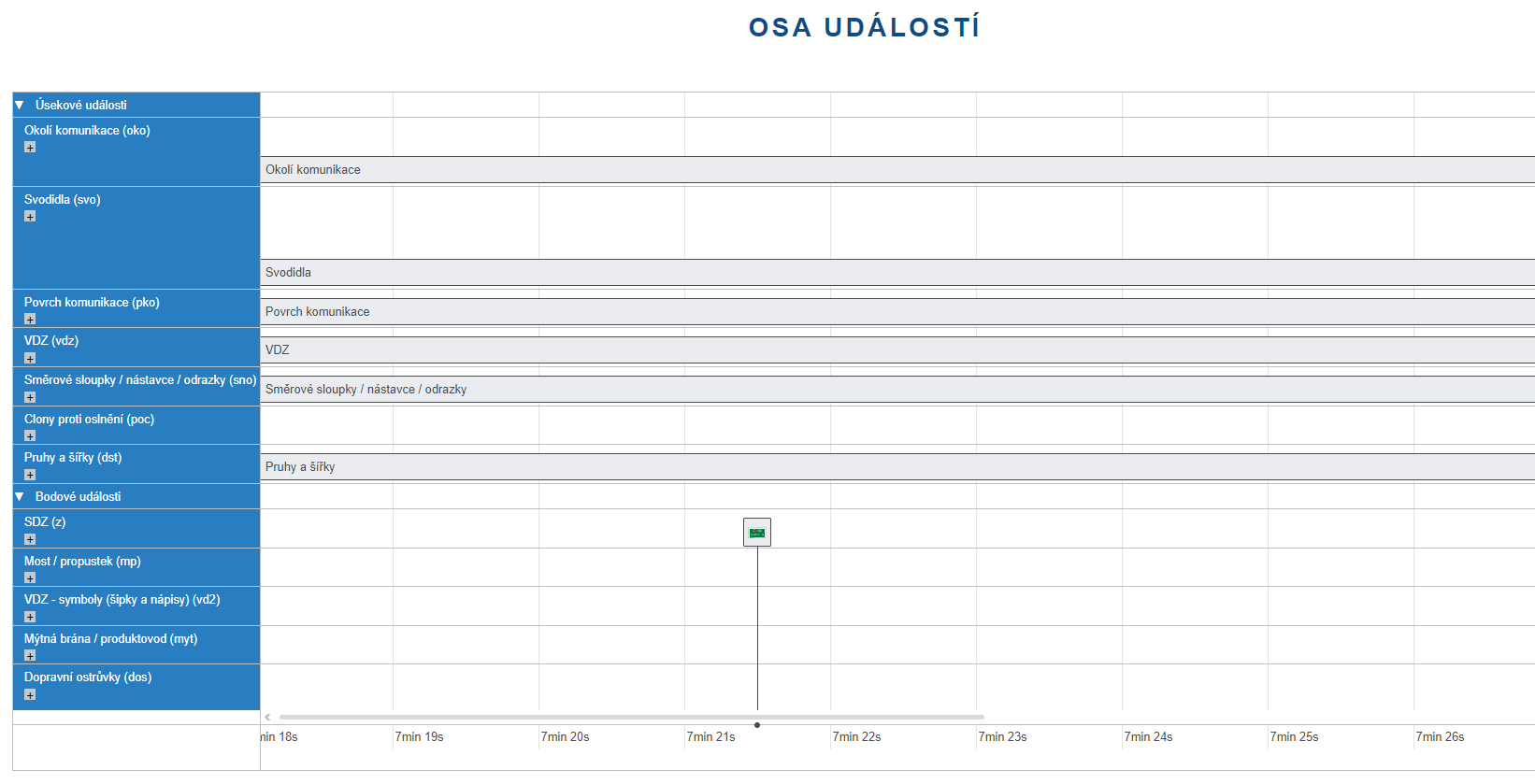This screenshot has width=1535, height=784.
Task: Select the Směrové sloupky / nástavce / odrazky bar
Action: [897, 389]
